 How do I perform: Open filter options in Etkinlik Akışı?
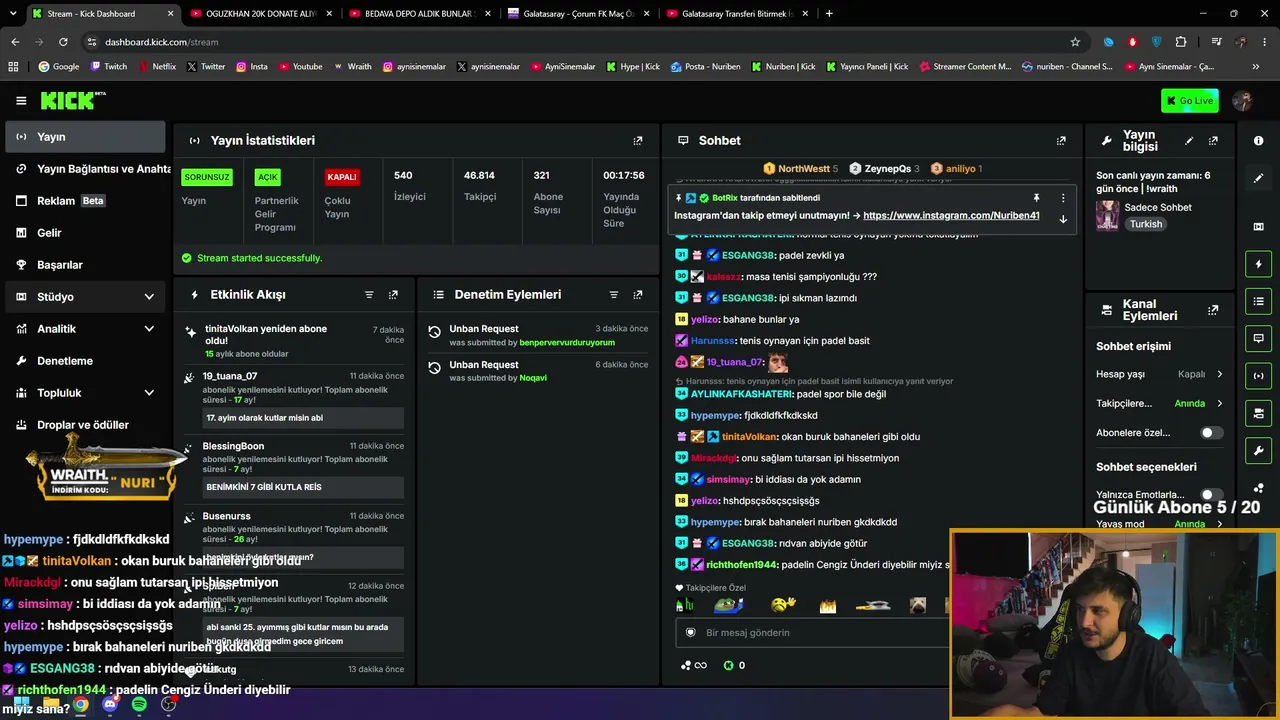coord(369,295)
